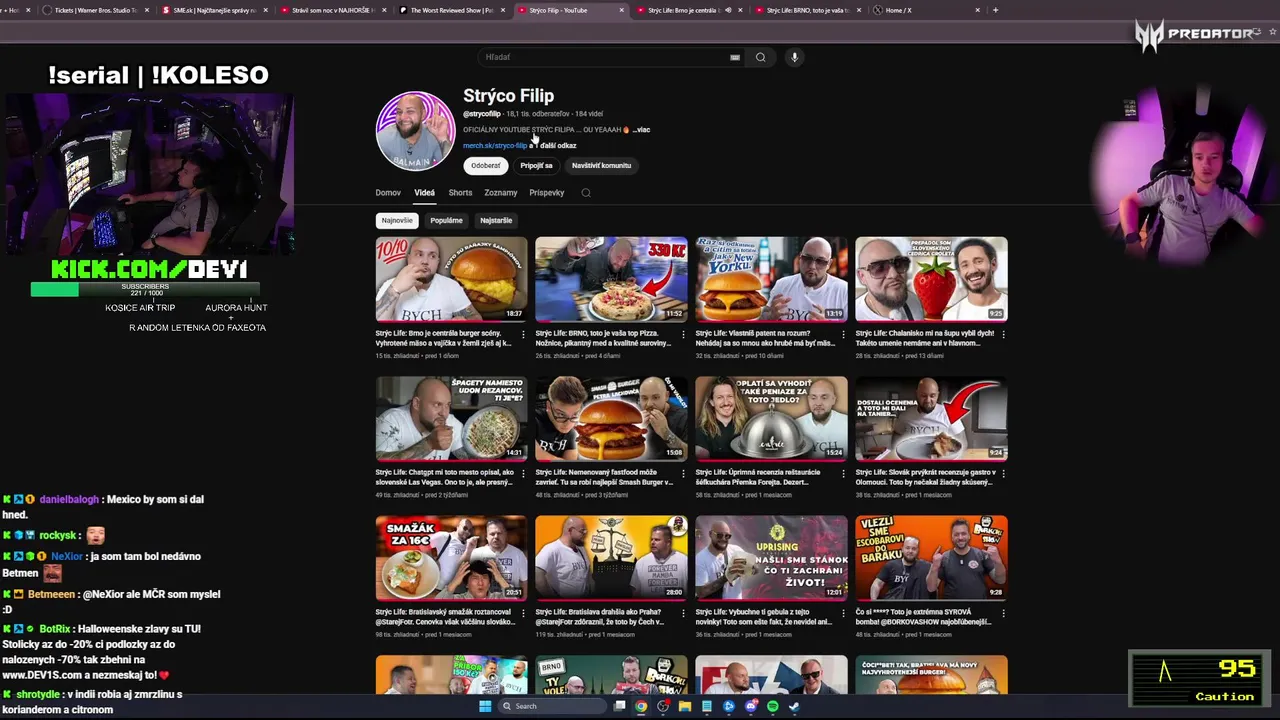Switch to the Zoznamy channel tab
The image size is (1280, 720).
(501, 193)
